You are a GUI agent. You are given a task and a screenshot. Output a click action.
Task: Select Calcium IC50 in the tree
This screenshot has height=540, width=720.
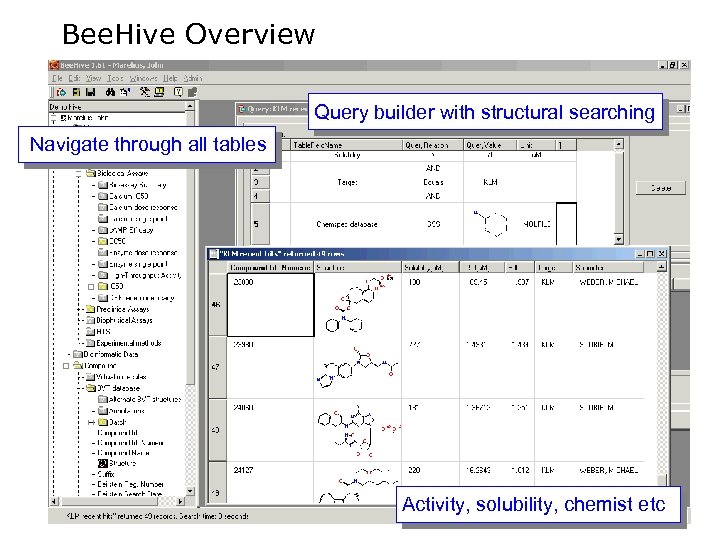129,196
